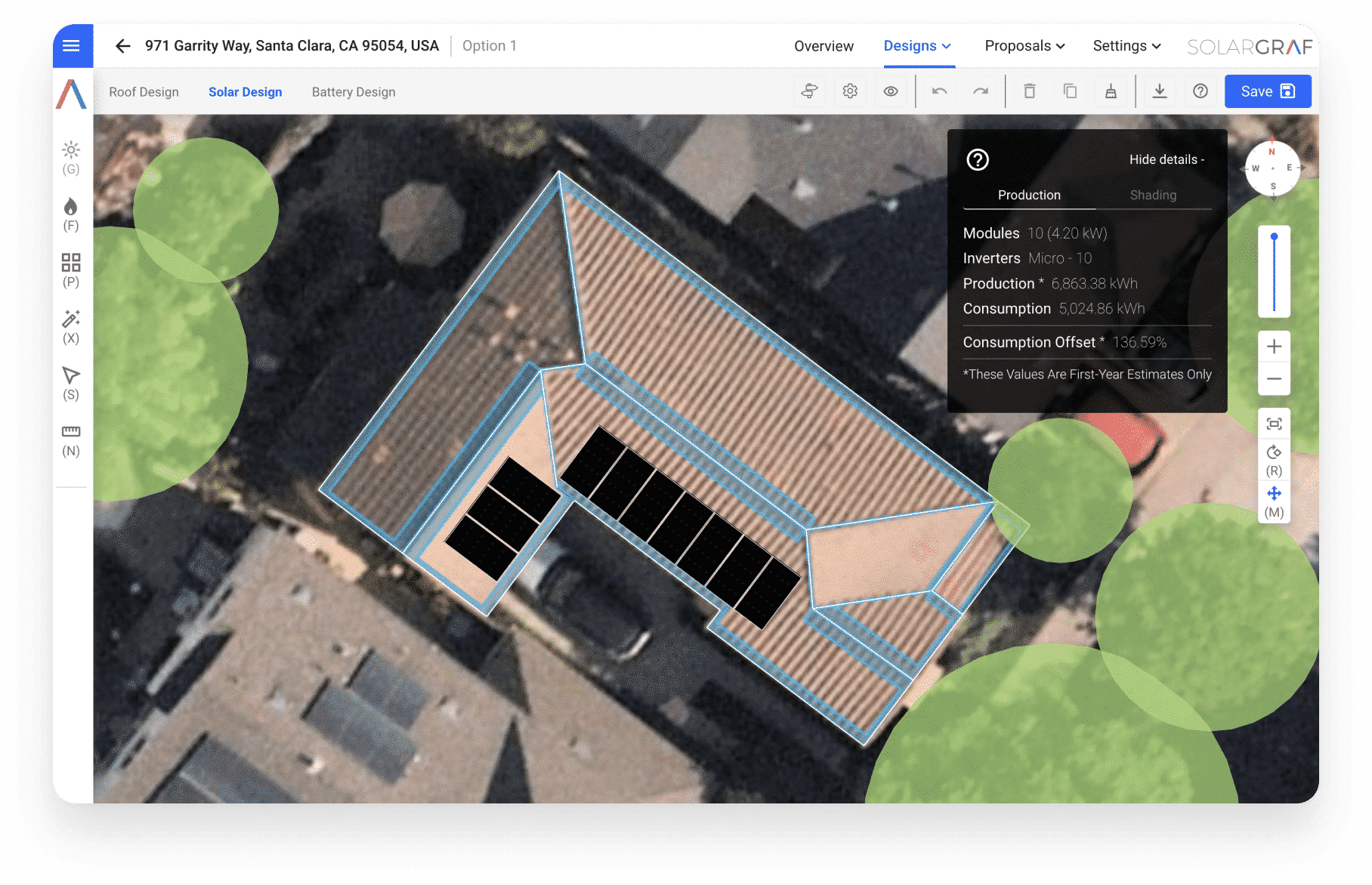This screenshot has height=885, width=1372.
Task: Select the panels grid (P) tool
Action: coord(71,271)
